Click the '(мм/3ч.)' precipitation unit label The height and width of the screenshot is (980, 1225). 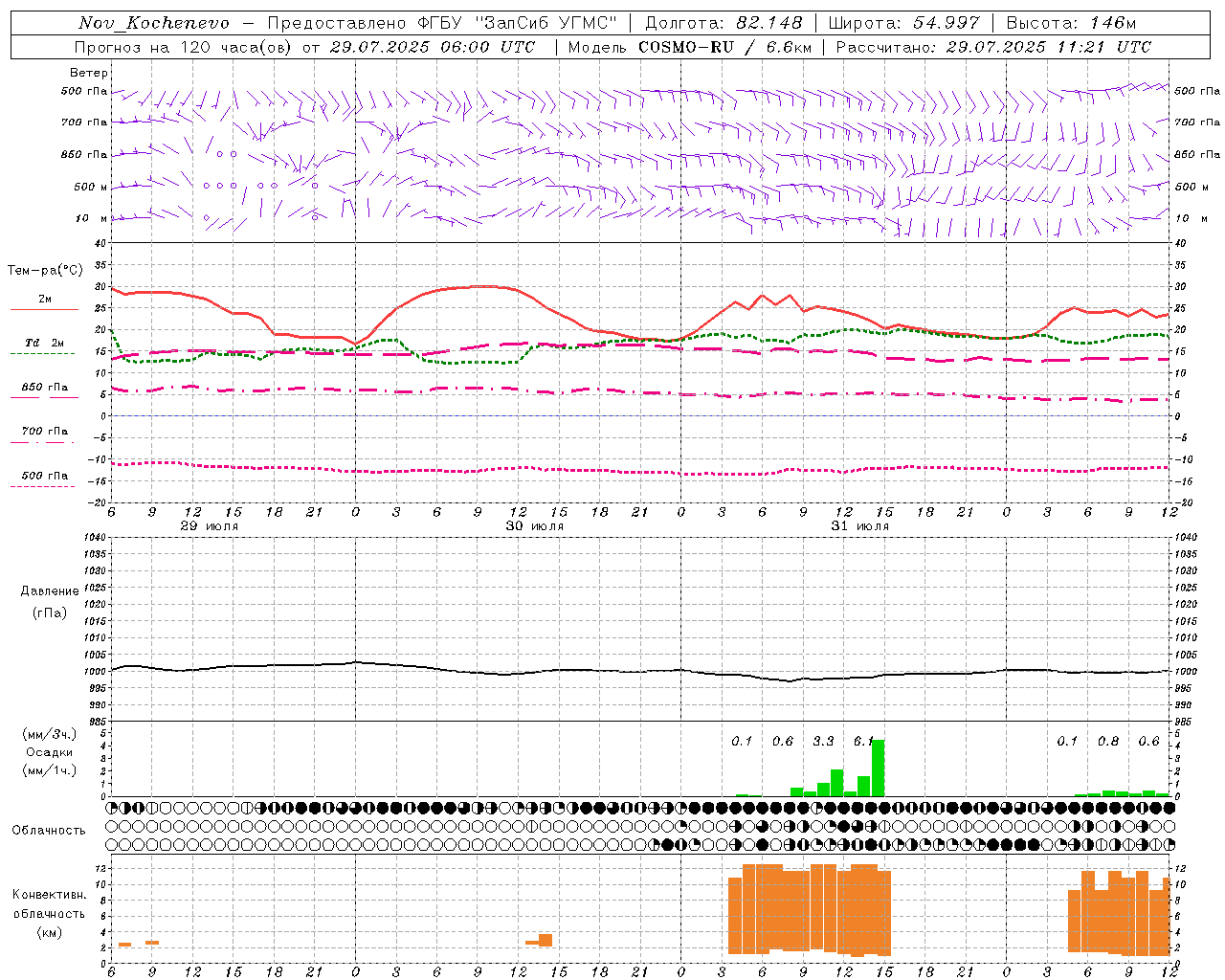(x=50, y=734)
